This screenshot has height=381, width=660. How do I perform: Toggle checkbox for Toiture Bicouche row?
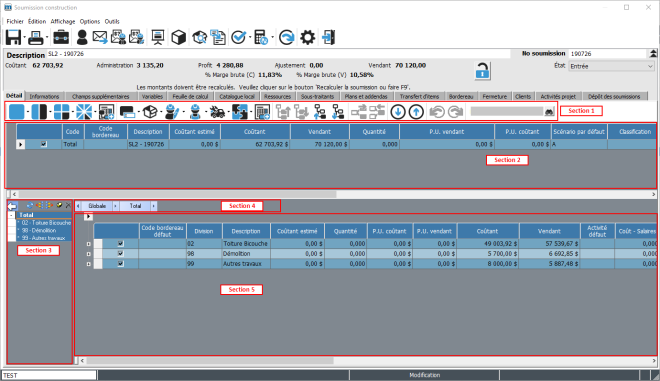(x=120, y=243)
